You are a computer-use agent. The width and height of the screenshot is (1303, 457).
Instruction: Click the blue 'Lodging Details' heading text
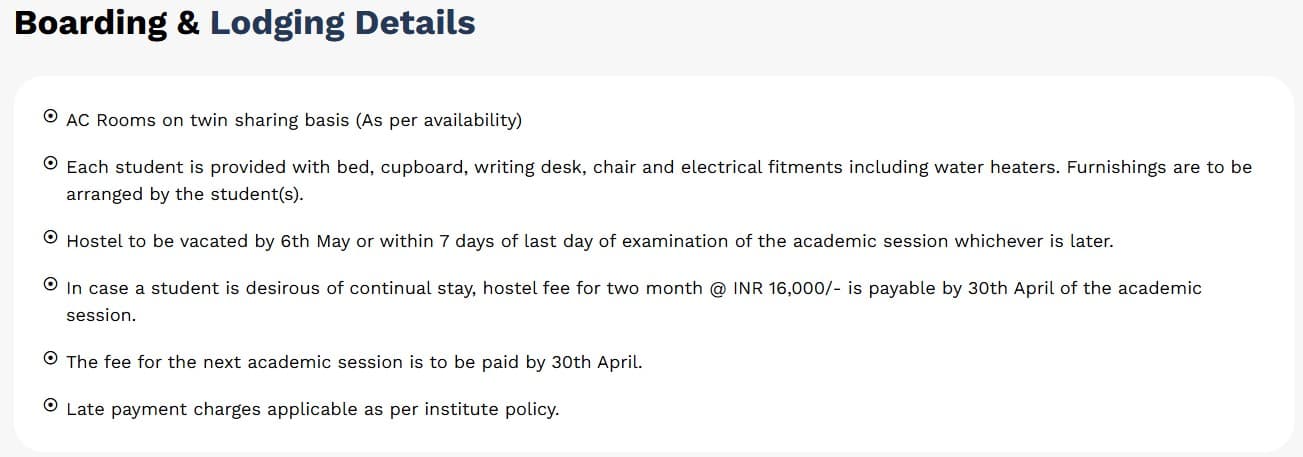pos(342,23)
